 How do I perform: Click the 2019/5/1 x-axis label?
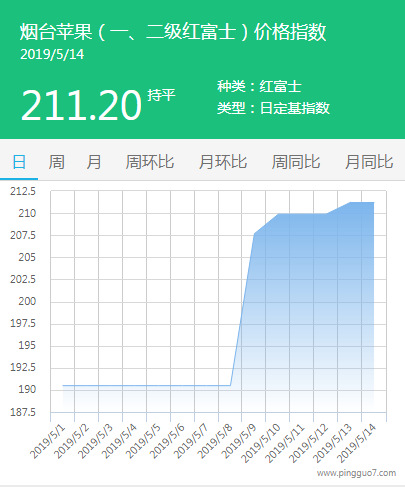pos(48,442)
